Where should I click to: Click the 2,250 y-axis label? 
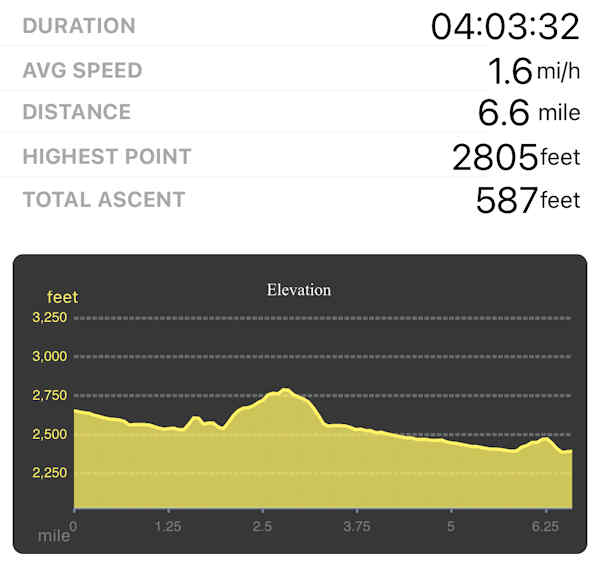(49, 473)
